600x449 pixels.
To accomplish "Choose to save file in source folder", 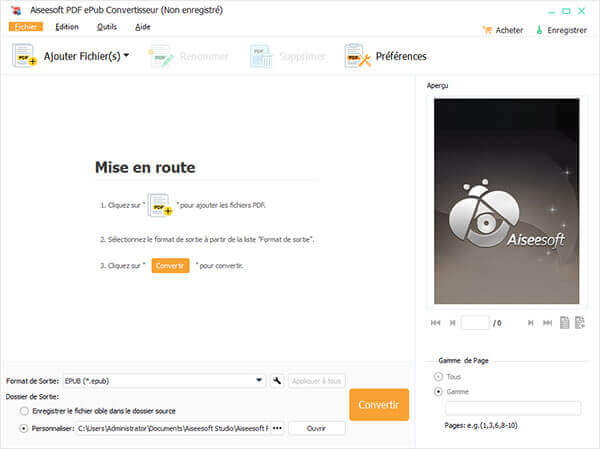I will click(x=24, y=411).
